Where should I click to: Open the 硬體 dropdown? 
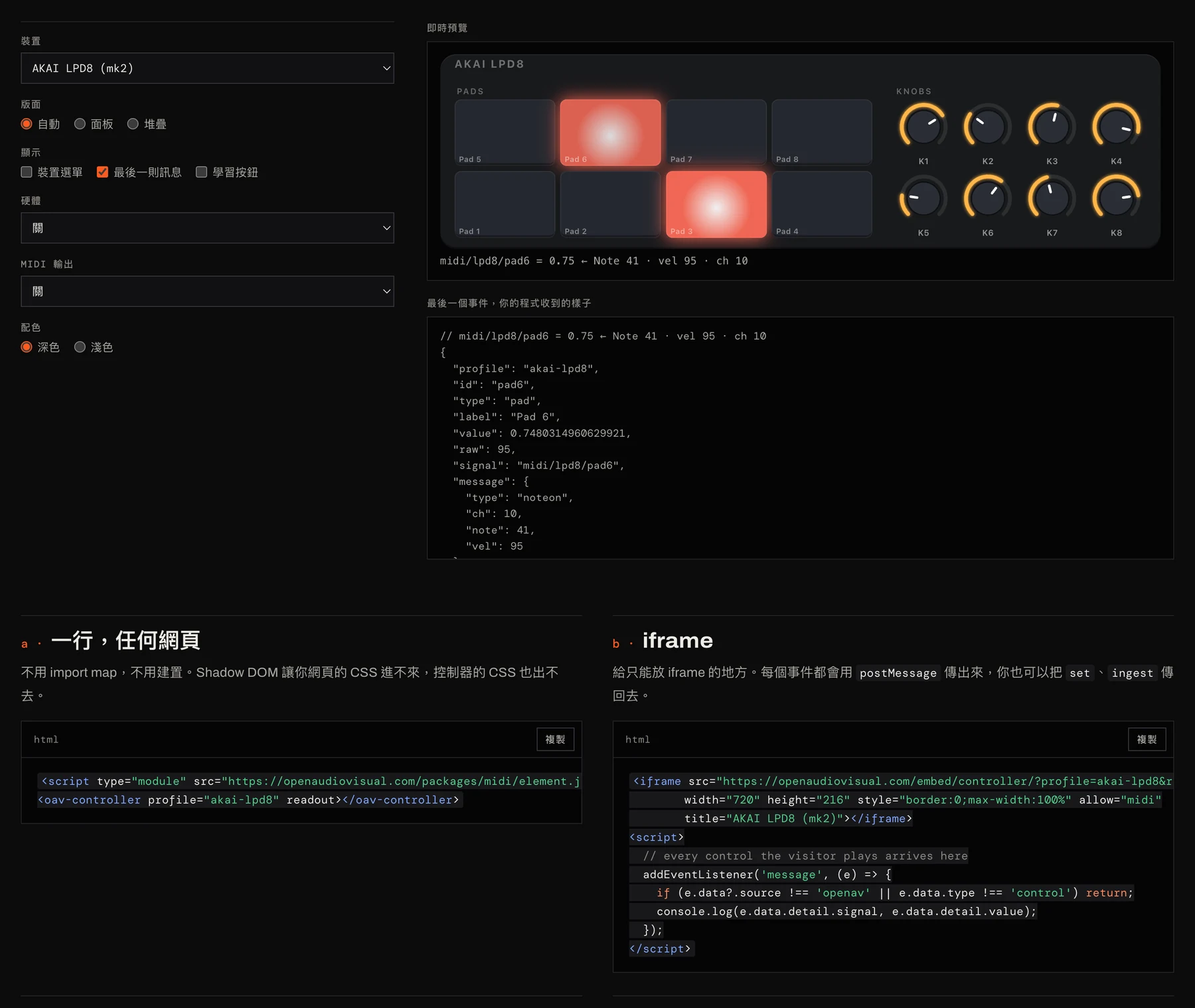(x=207, y=228)
